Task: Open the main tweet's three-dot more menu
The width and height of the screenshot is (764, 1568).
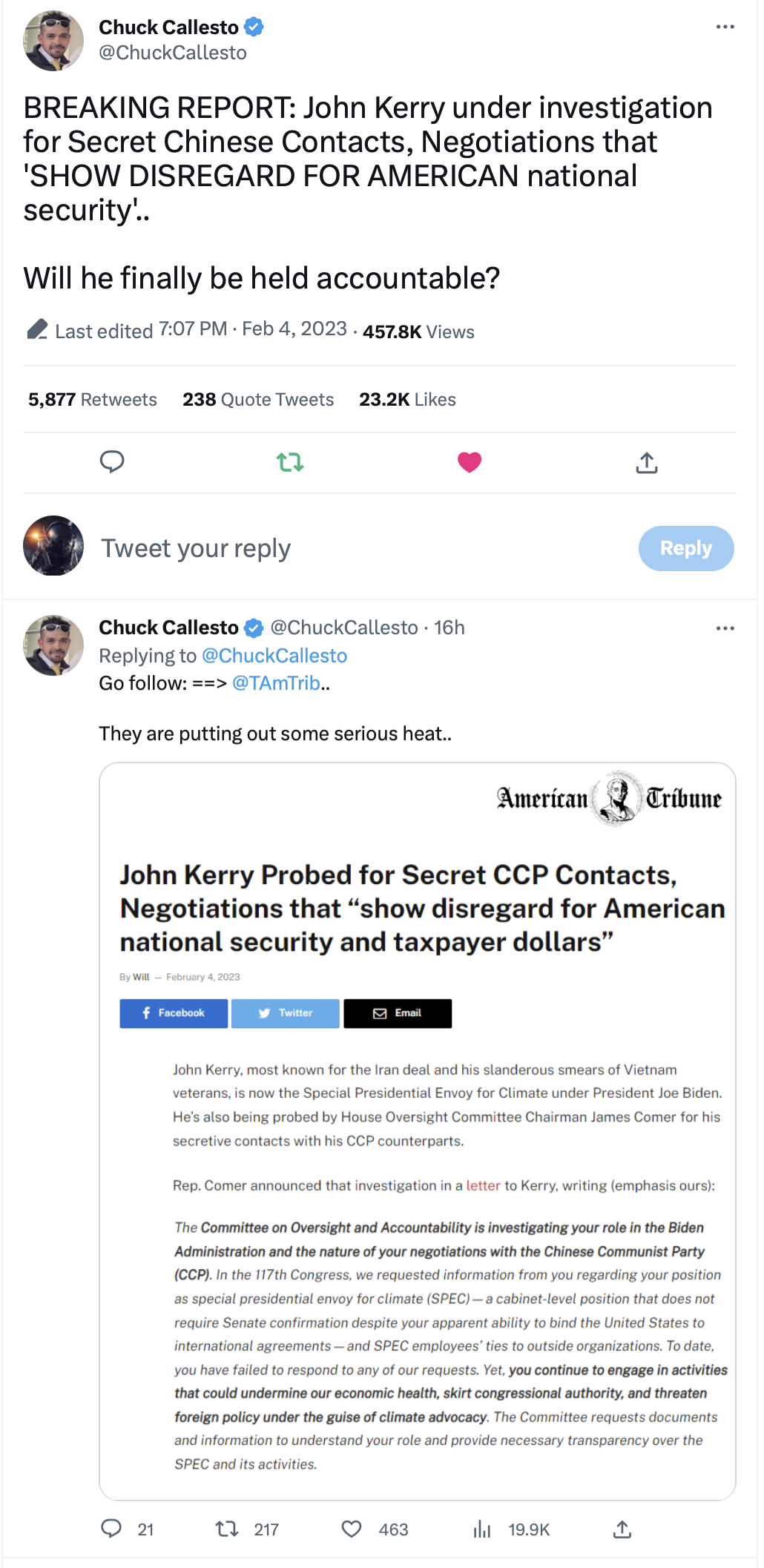Action: 725,27
